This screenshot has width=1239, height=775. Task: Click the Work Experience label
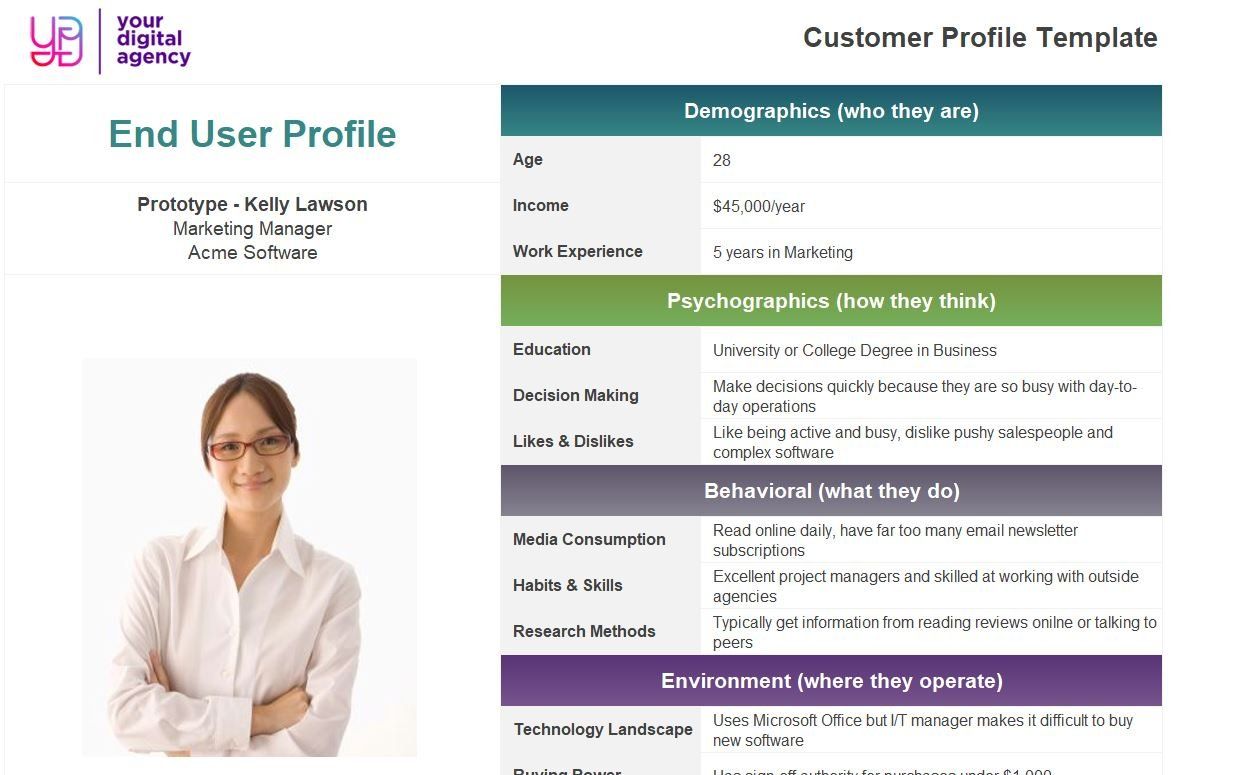[578, 251]
